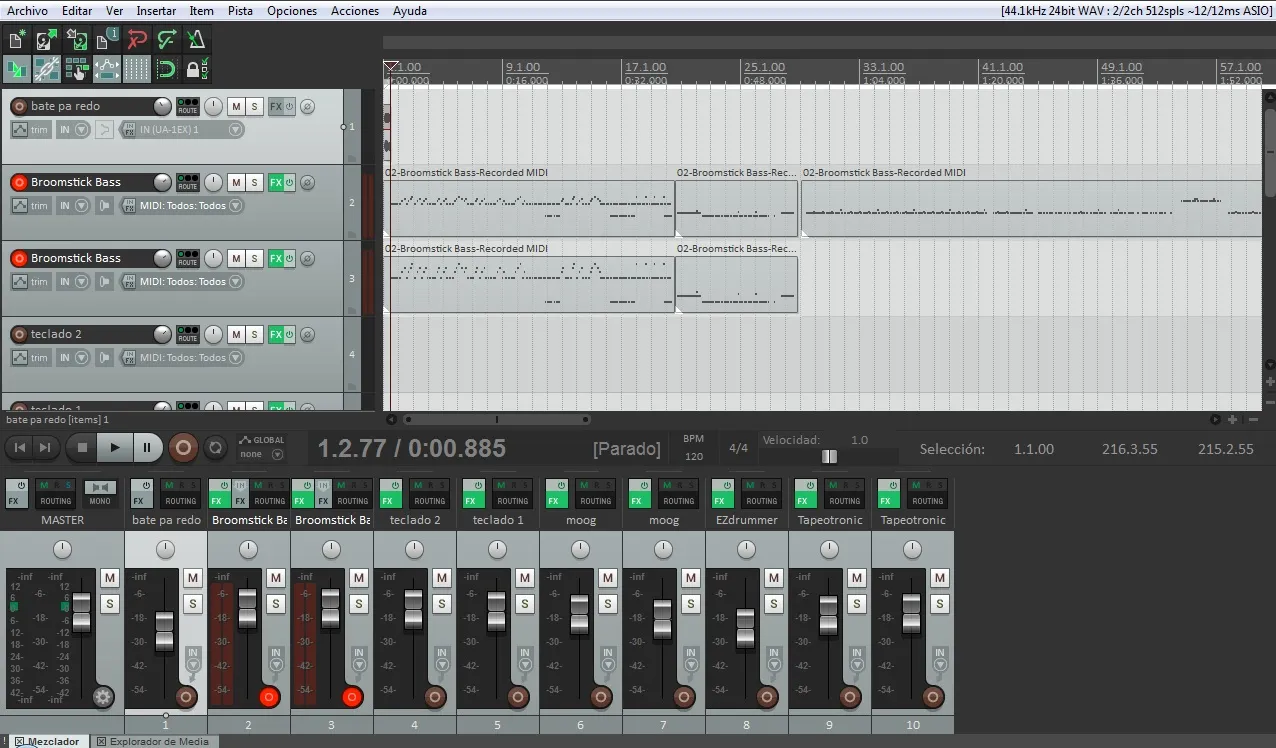
Task: Click the transport Record button
Action: (183, 448)
